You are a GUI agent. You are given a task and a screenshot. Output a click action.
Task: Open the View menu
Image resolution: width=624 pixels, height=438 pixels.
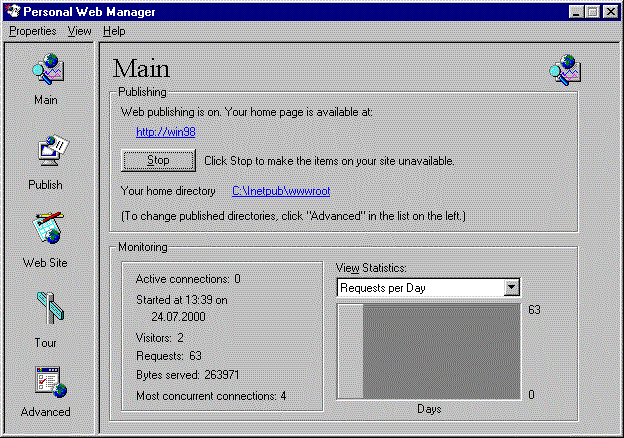(x=79, y=31)
